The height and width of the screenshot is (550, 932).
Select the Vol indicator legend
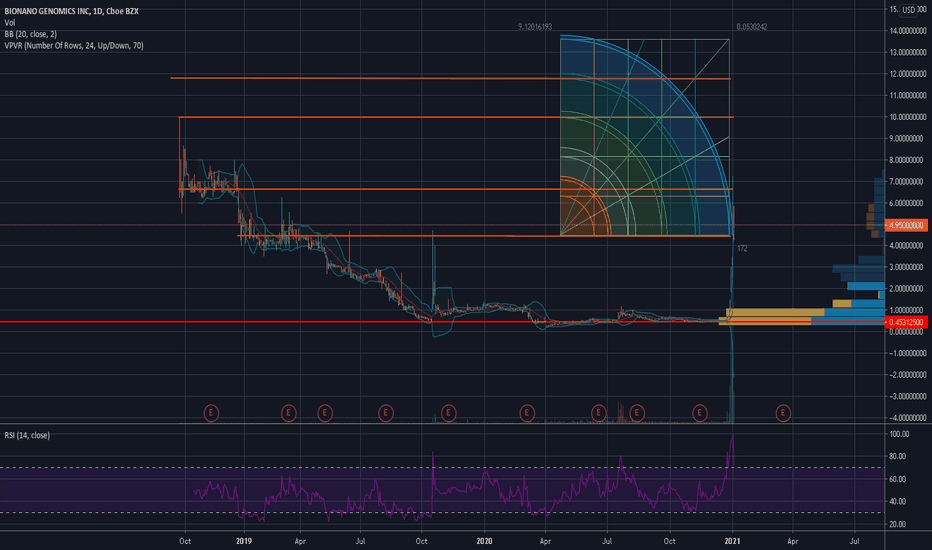point(10,23)
